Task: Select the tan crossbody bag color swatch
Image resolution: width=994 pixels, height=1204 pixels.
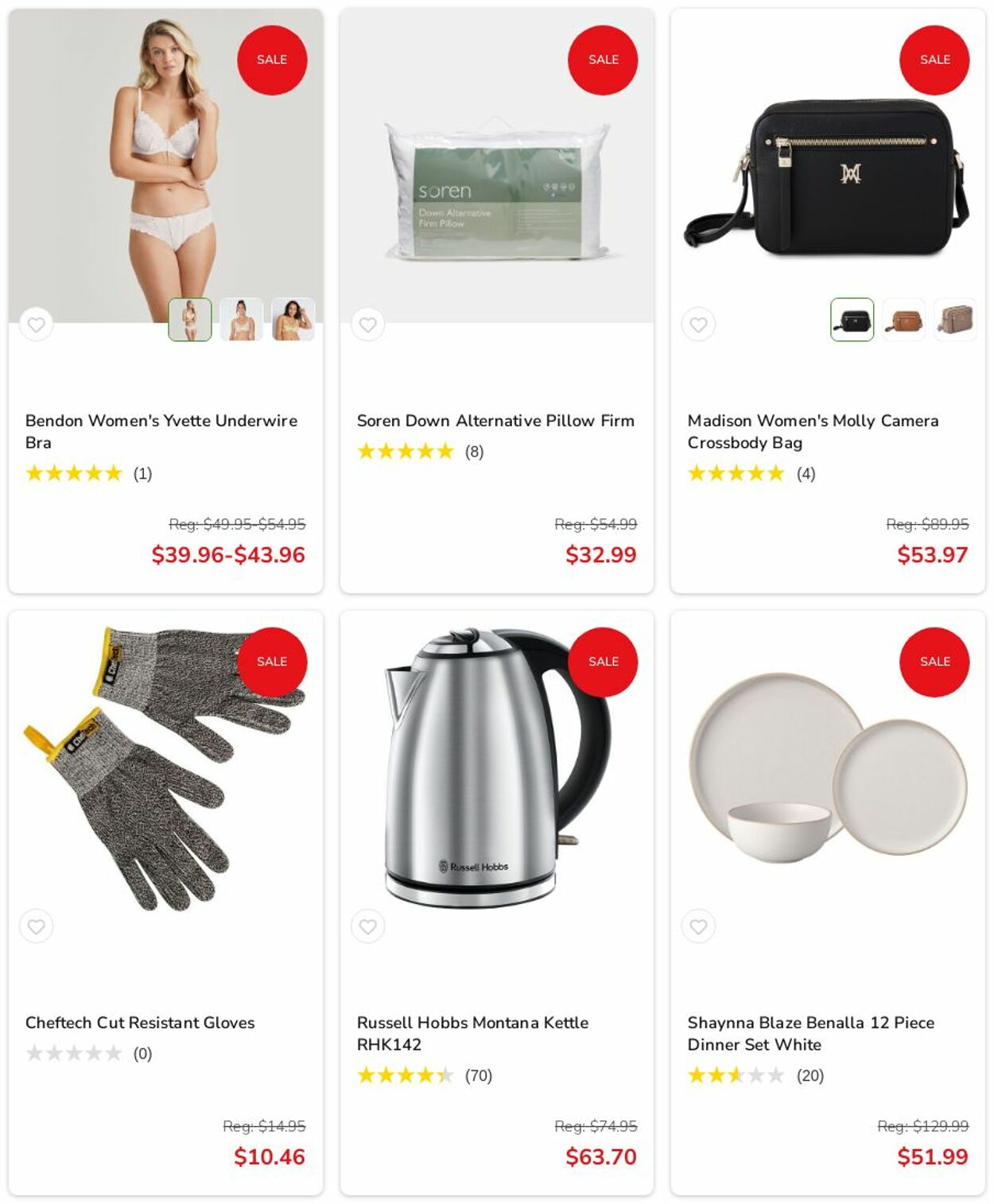Action: [904, 320]
